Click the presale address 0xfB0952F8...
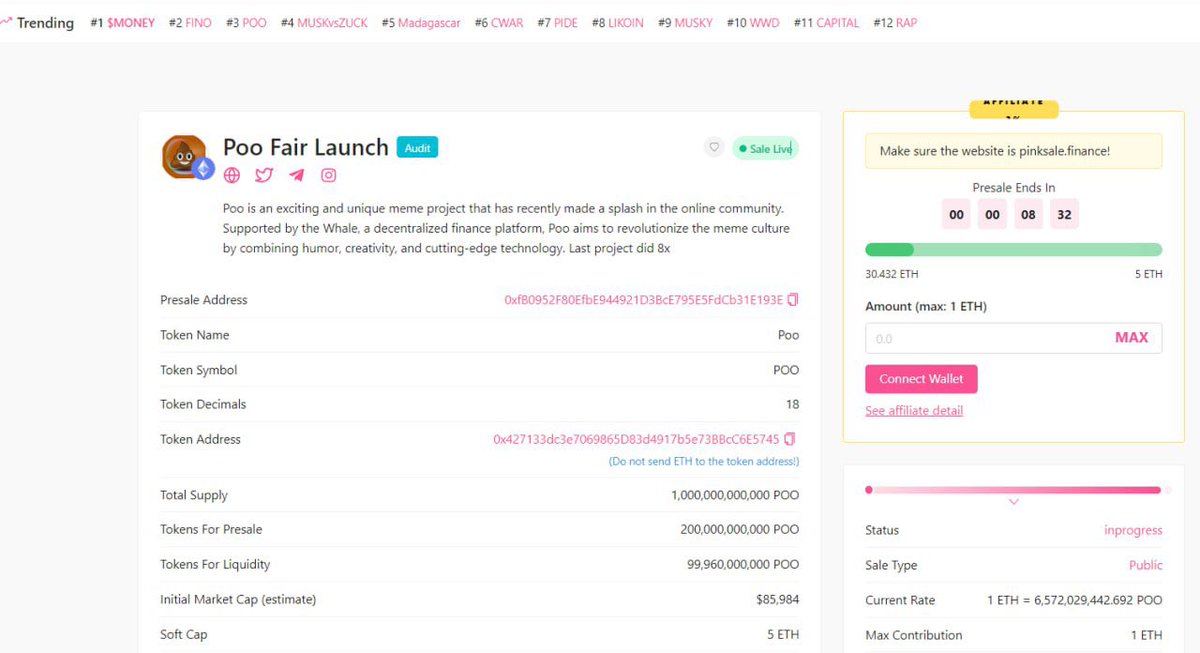 click(643, 300)
